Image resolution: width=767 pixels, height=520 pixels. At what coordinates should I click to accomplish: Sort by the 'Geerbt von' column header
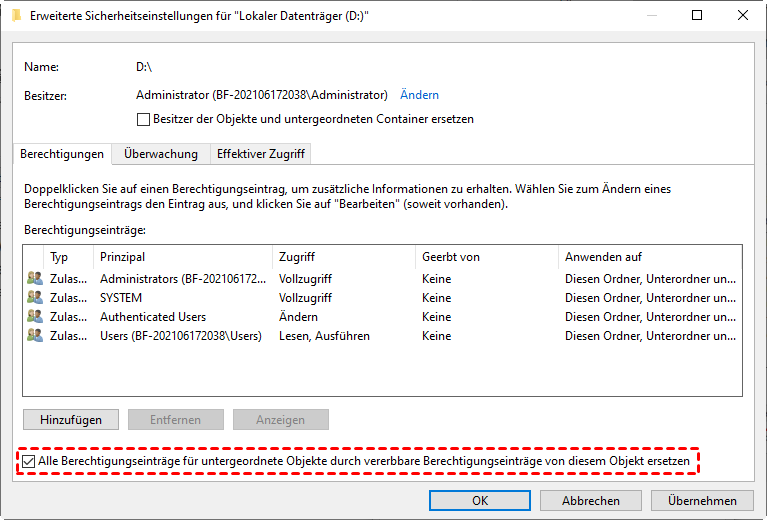coord(487,257)
